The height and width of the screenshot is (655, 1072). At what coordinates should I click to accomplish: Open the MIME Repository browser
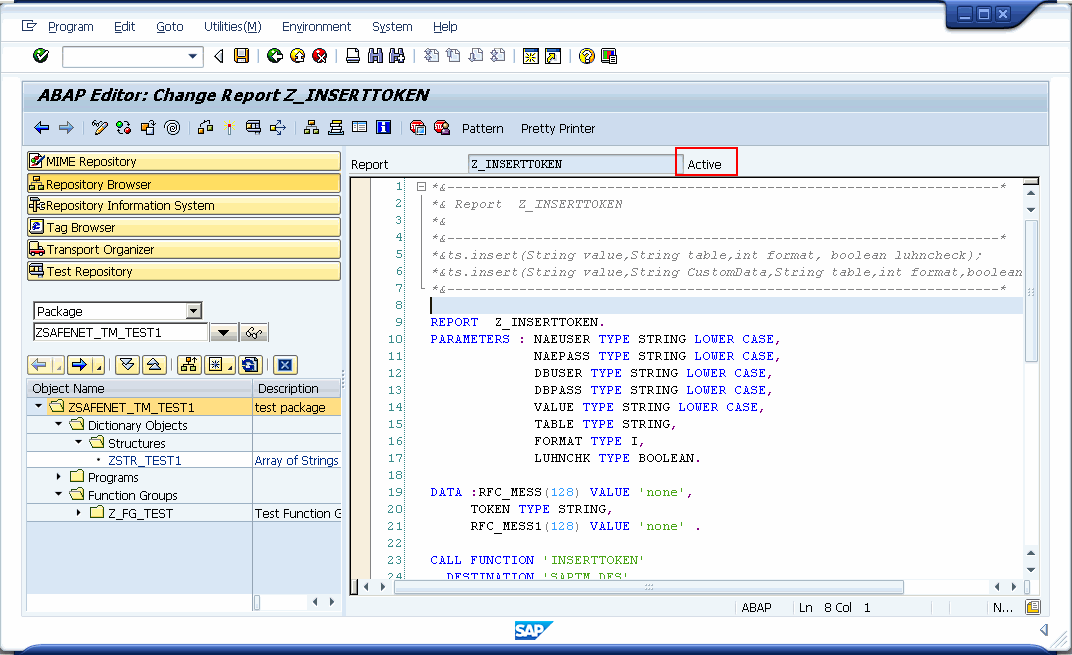tap(184, 161)
